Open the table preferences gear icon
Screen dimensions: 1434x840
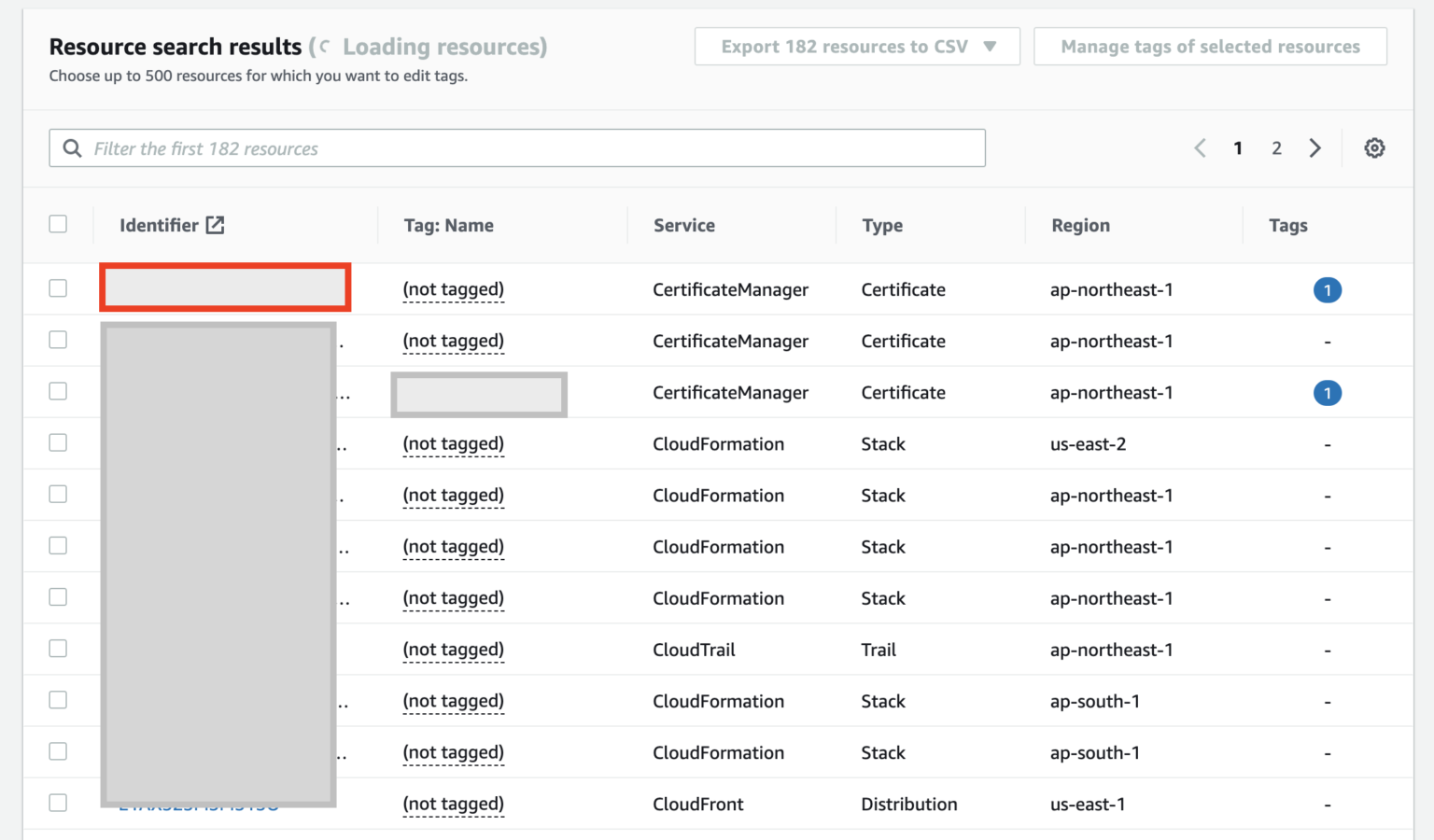[x=1373, y=147]
